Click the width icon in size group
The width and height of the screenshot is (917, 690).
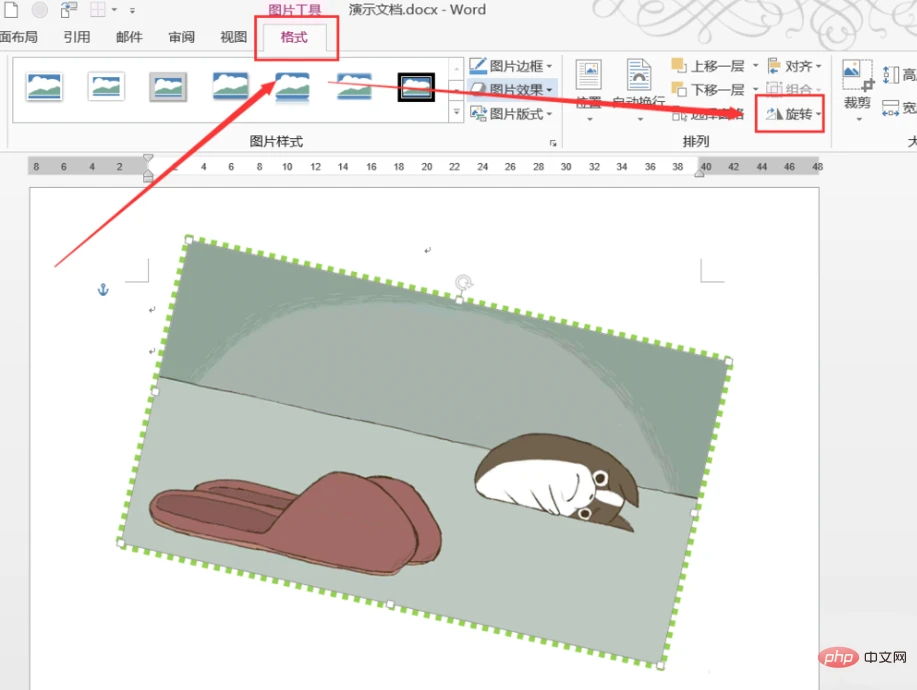pyautogui.click(x=890, y=108)
